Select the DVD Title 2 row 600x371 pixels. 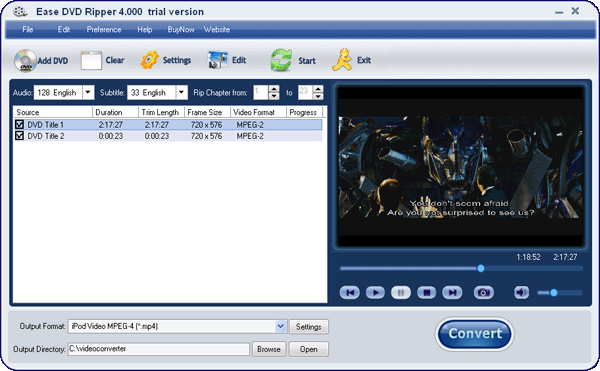tap(168, 136)
